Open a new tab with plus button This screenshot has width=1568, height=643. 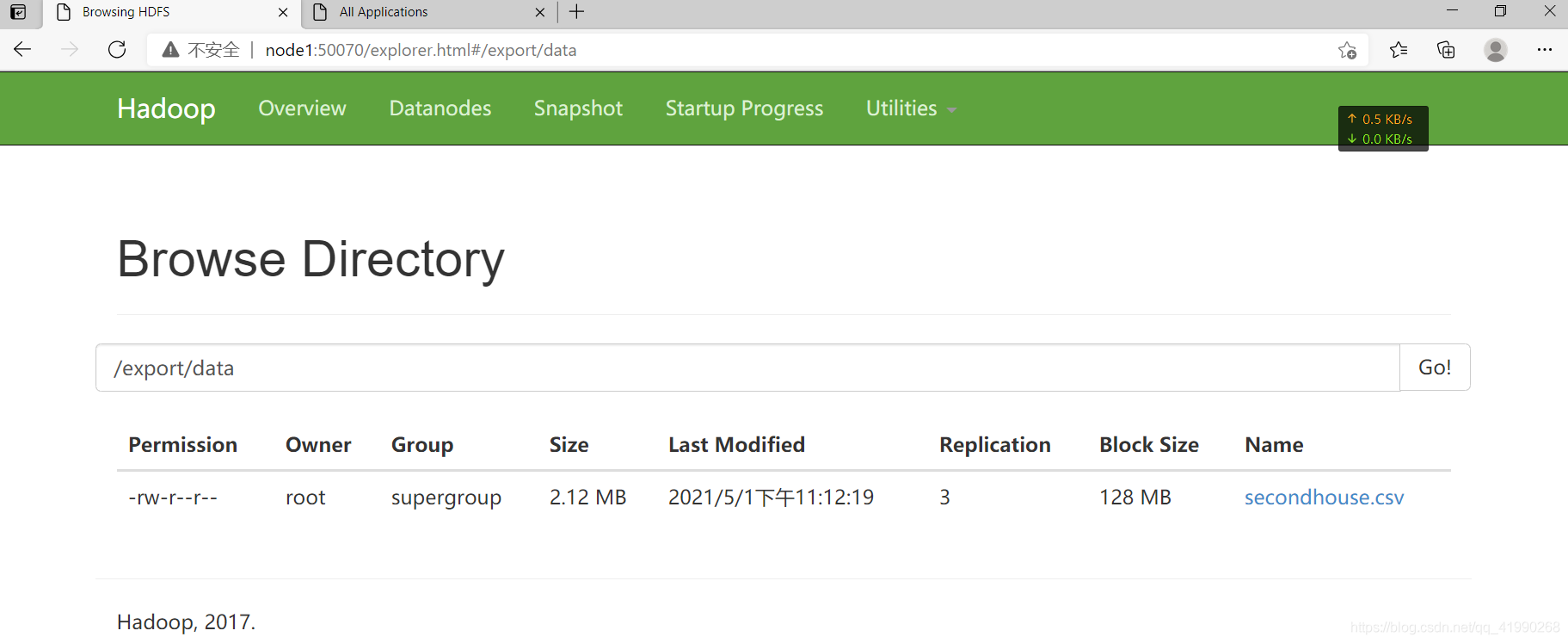tap(576, 12)
